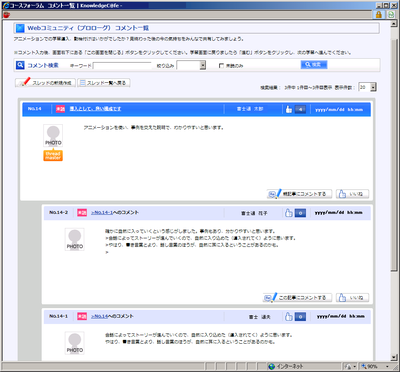Click the unread badge on No.14-2 header

(x=82, y=213)
